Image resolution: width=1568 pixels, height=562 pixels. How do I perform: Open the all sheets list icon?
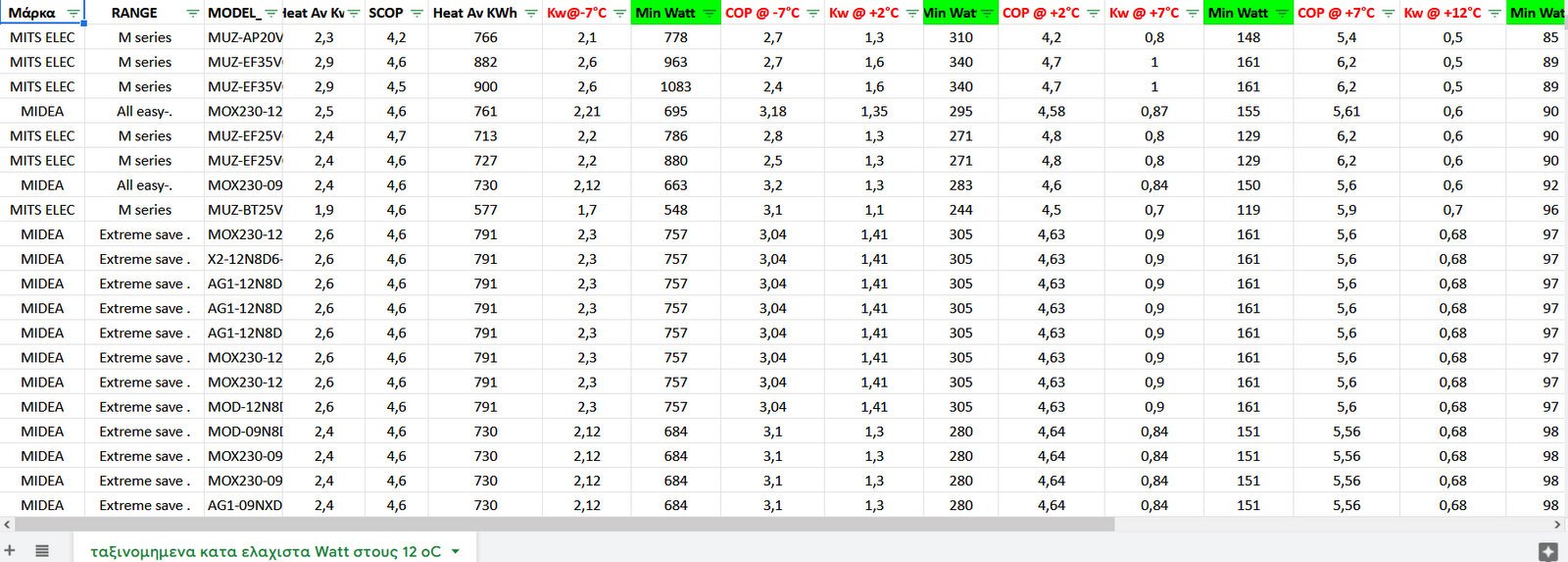tap(42, 551)
